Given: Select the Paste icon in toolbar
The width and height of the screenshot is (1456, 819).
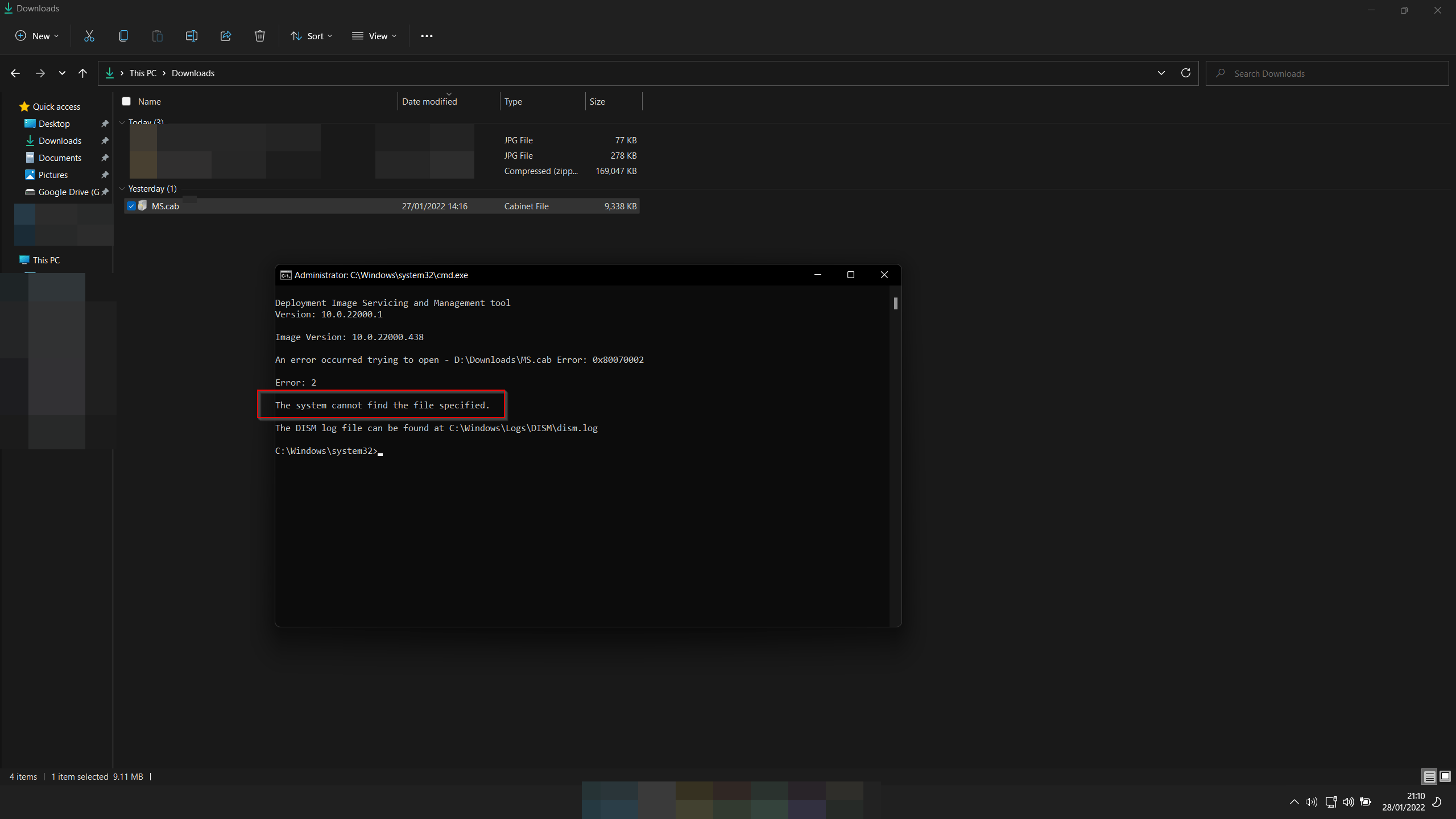Looking at the screenshot, I should [157, 36].
